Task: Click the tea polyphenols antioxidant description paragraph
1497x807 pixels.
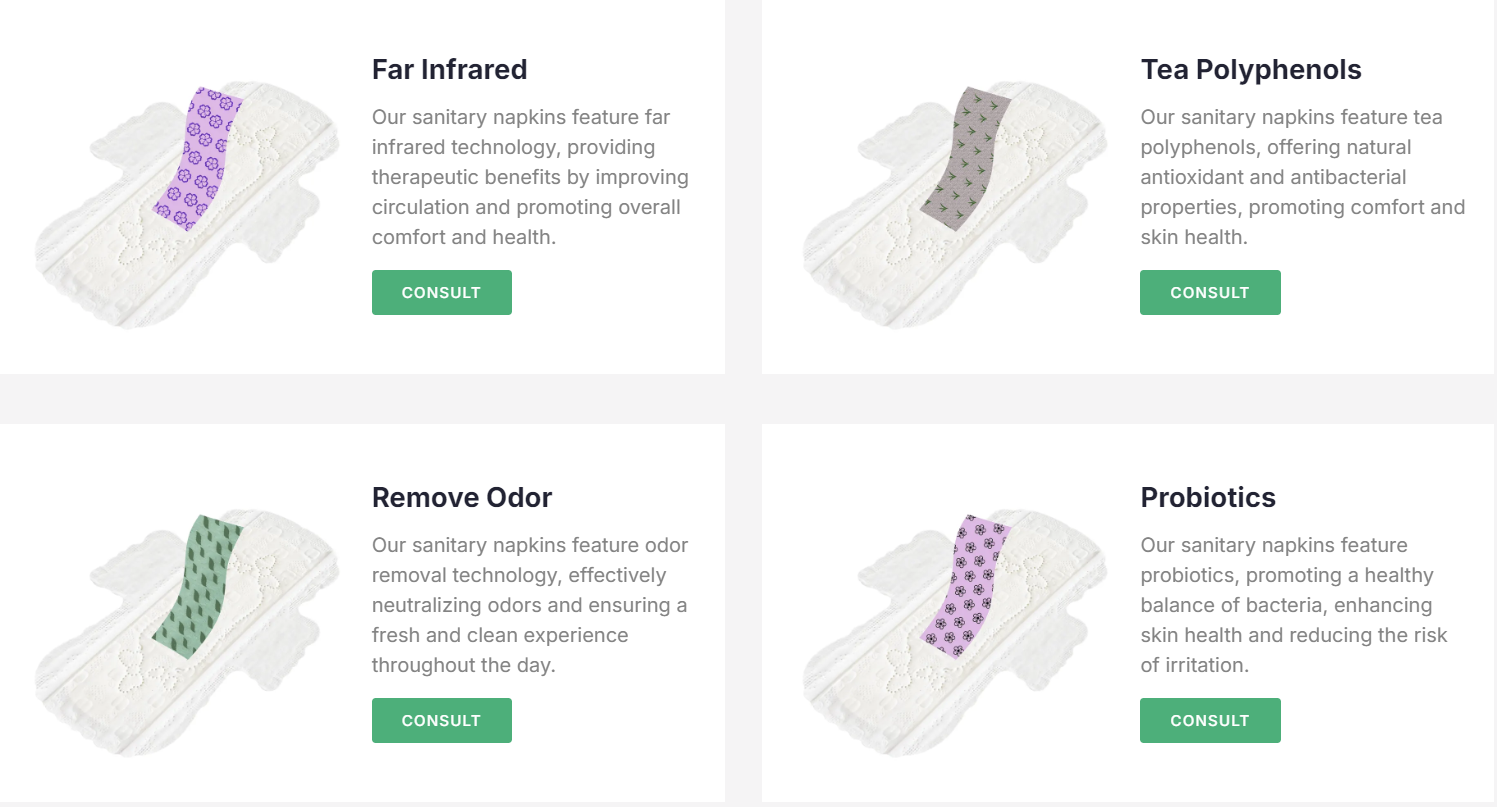Action: tap(1302, 177)
